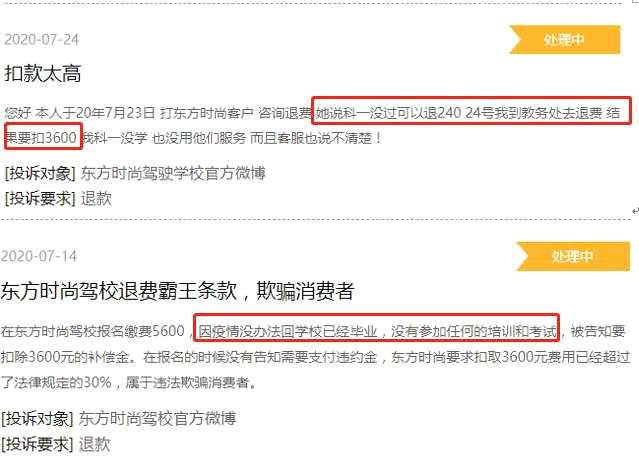Click the text 在东方时尚驾校报名缴费5600
639x462 pixels.
tap(93, 331)
